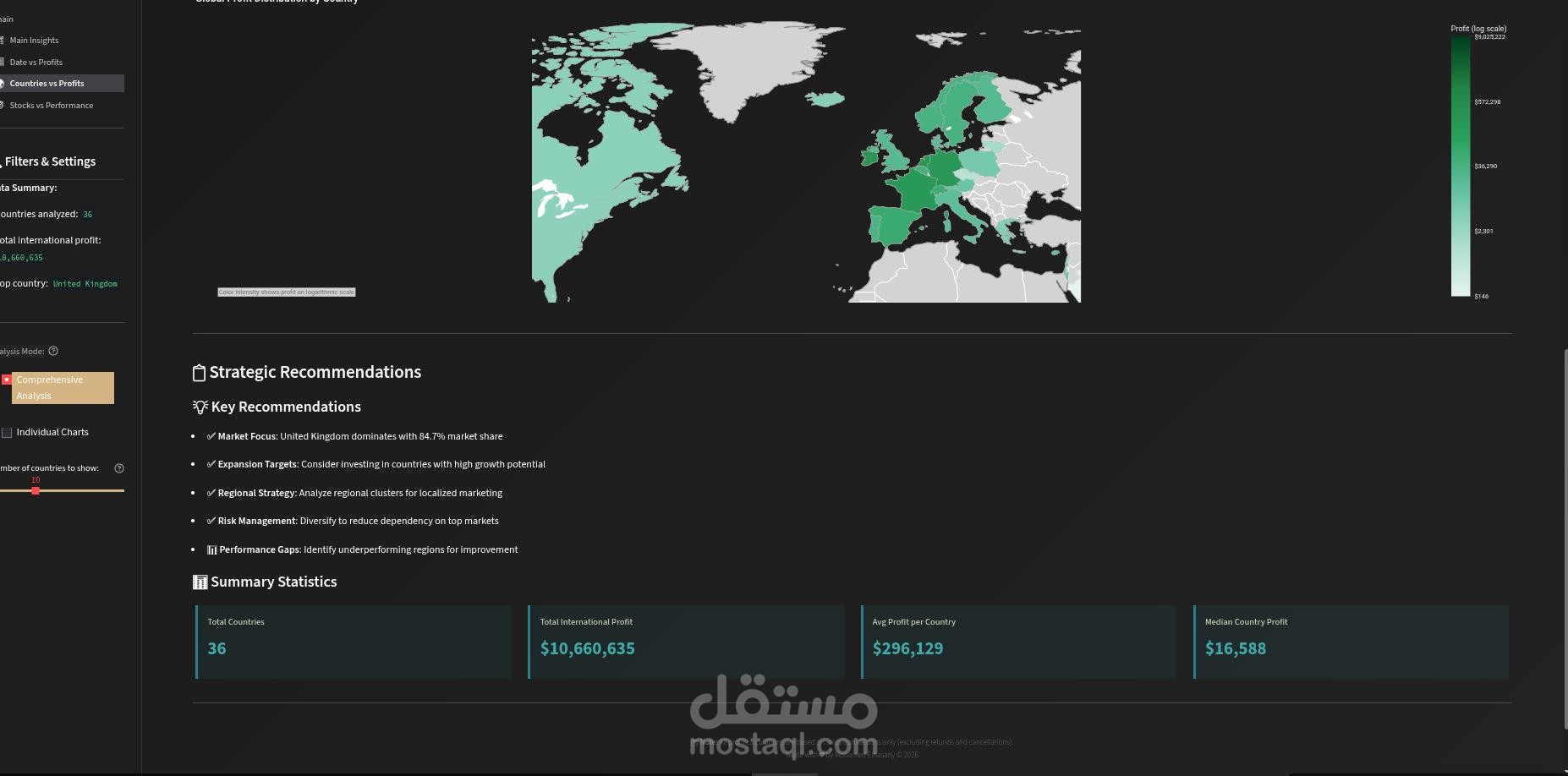Click the Total Countries metric card

pyautogui.click(x=354, y=642)
